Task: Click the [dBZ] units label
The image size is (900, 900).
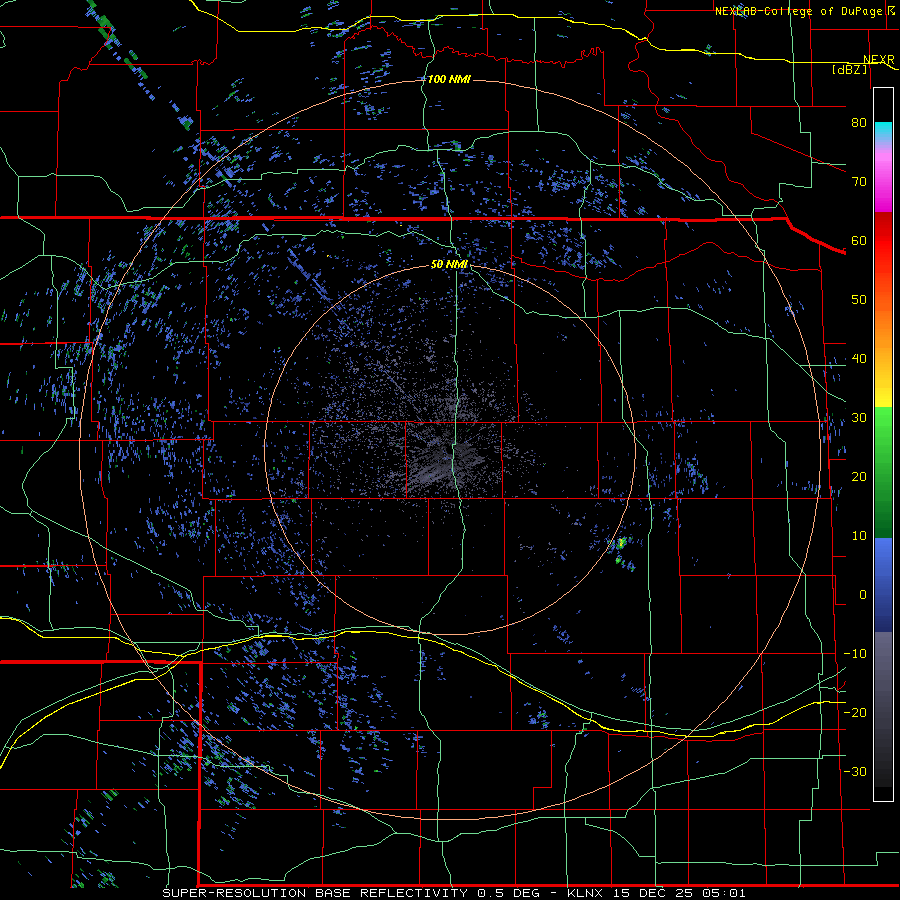Action: [x=849, y=69]
